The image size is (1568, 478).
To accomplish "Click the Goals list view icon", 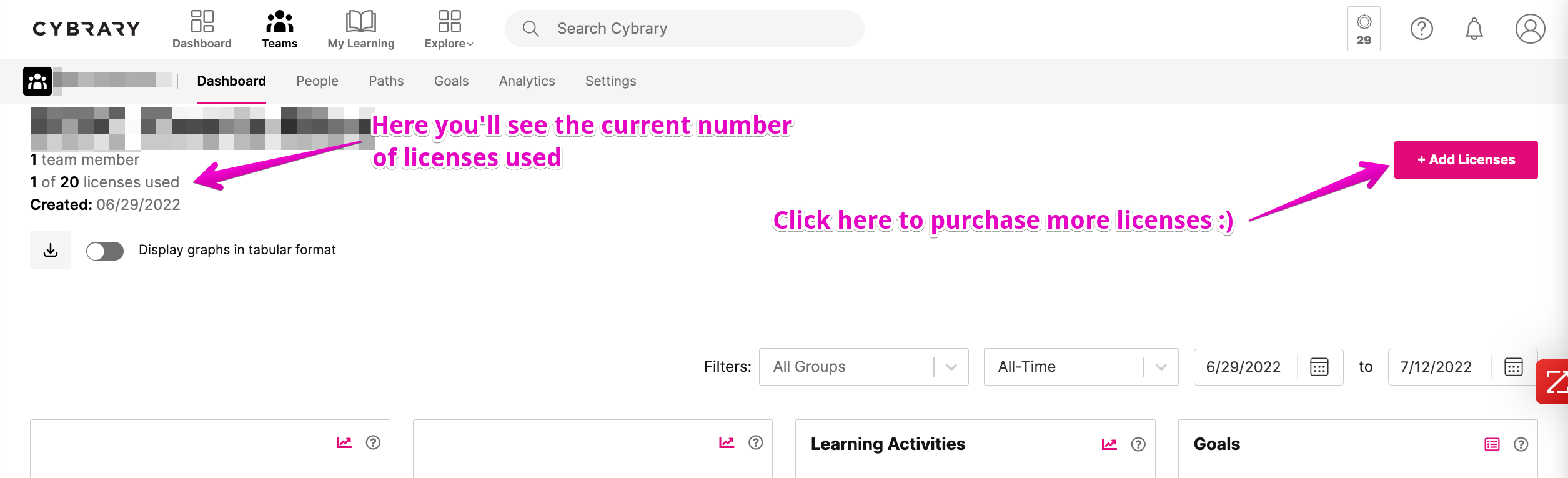I will [x=1492, y=444].
